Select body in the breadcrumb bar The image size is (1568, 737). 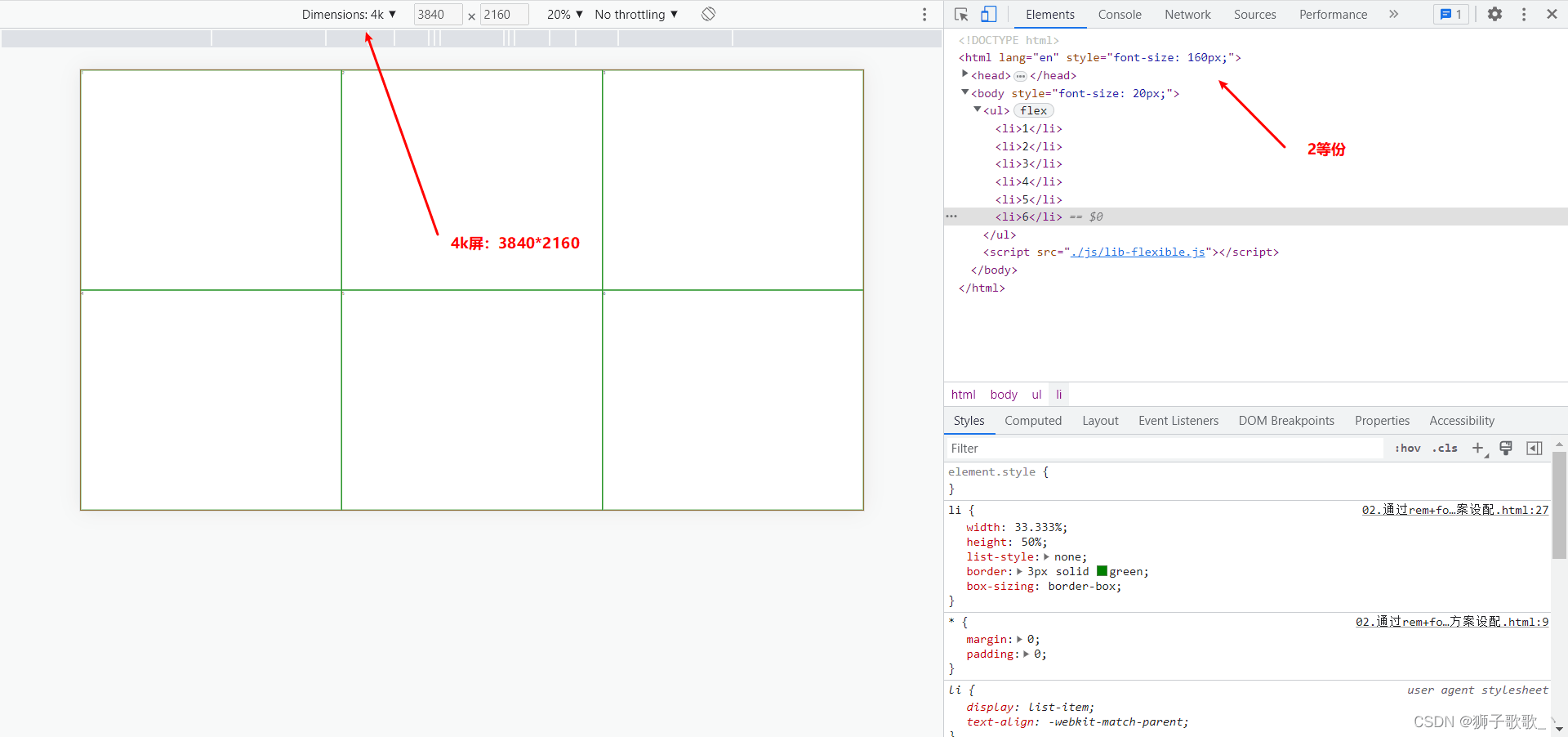(1004, 395)
